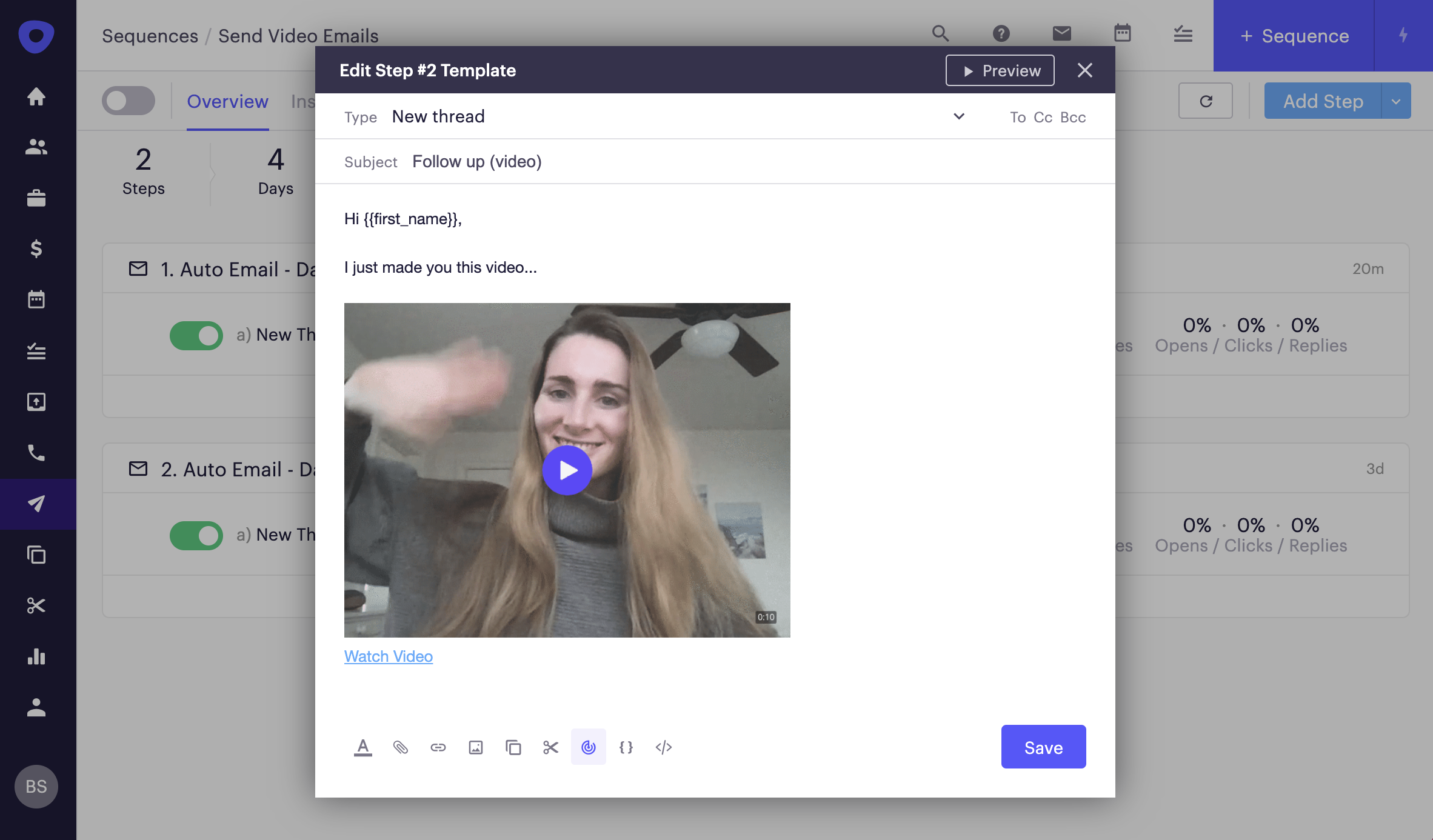Click the image embed icon in toolbar
This screenshot has height=840, width=1433.
(x=475, y=747)
